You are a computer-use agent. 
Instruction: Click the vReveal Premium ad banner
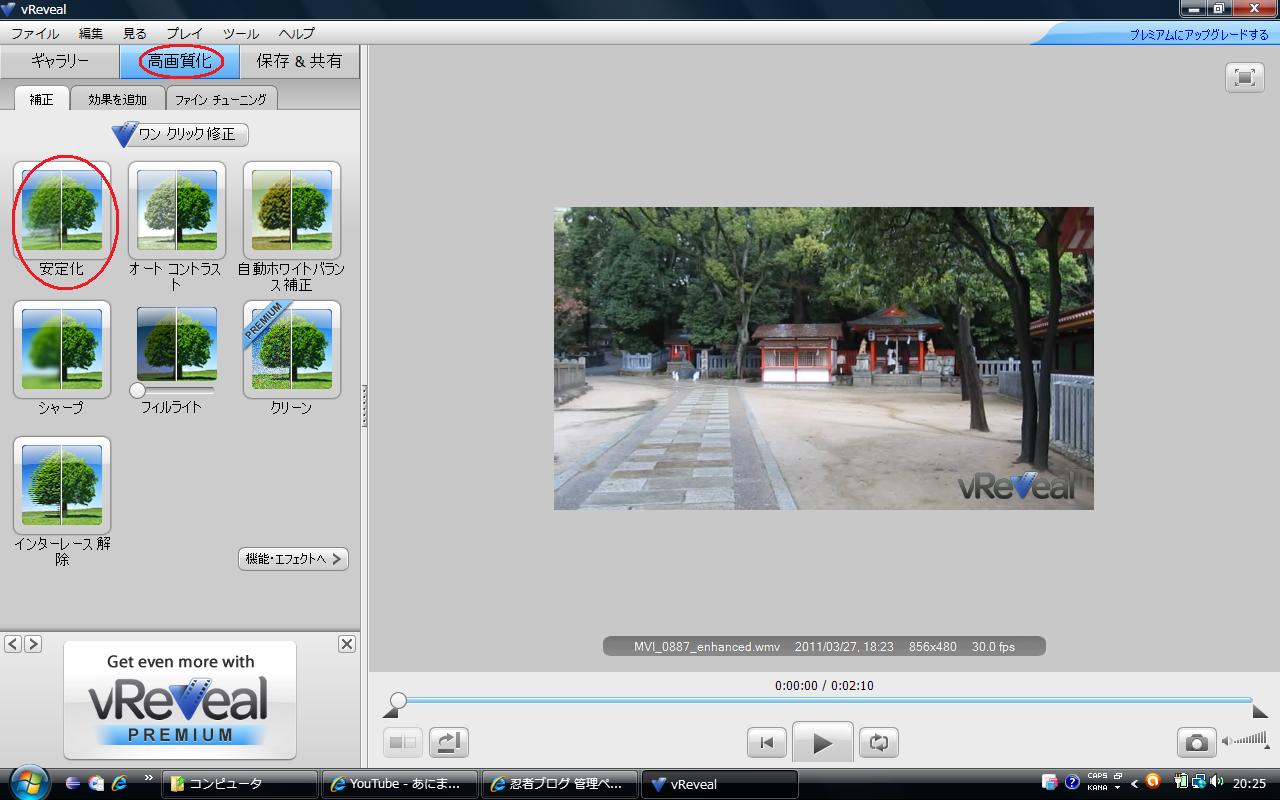180,700
